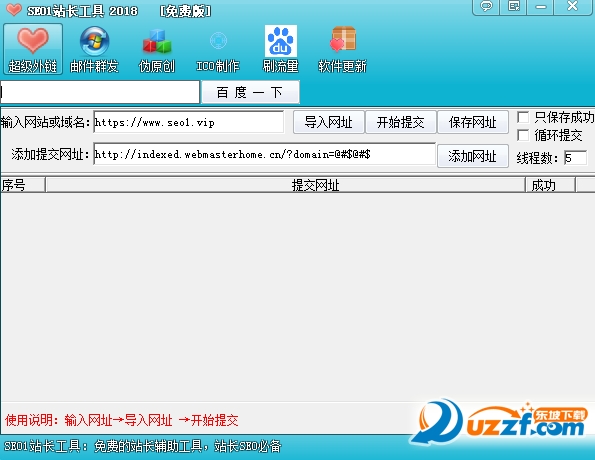The width and height of the screenshot is (595, 460).
Task: Click the 线程数 label
Action: tap(537, 158)
